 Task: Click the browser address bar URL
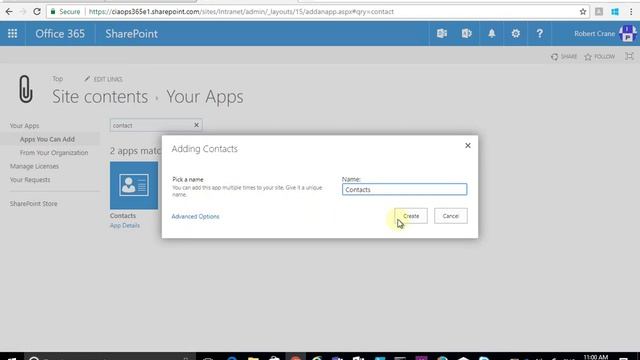[x=241, y=12]
